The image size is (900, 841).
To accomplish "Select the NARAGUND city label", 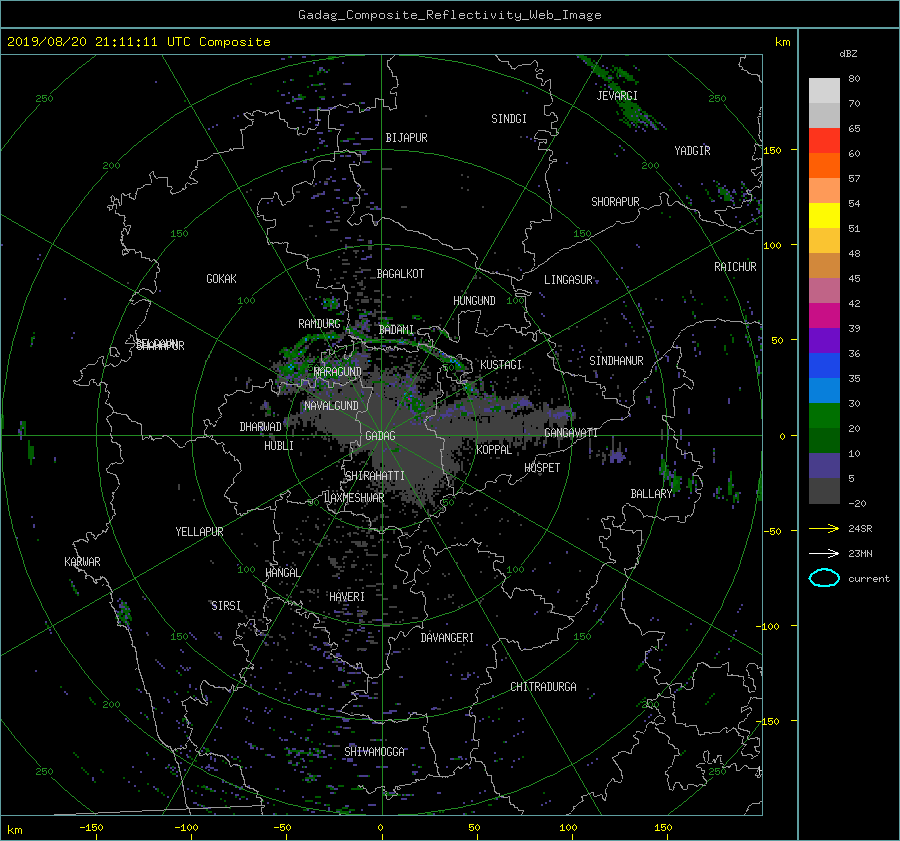I will [338, 372].
